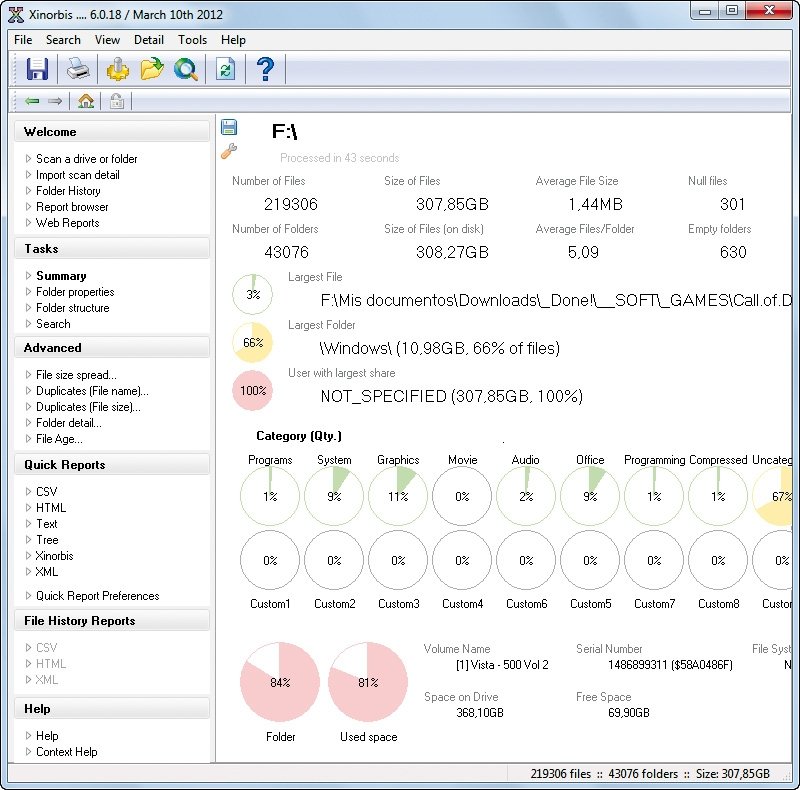Generate Tree quick report
The width and height of the screenshot is (800, 790).
47,539
